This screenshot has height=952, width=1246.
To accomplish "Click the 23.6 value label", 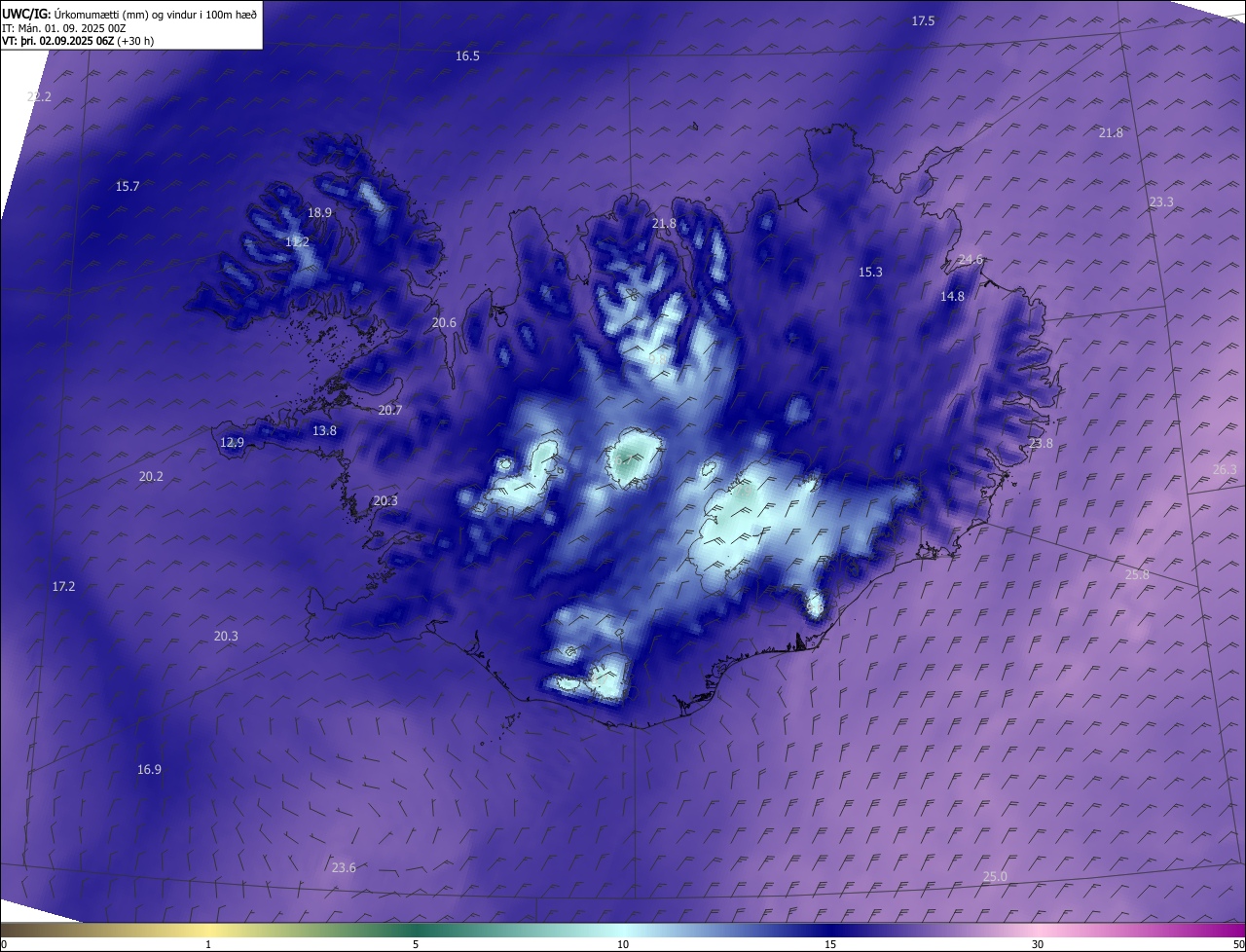I will tap(344, 868).
